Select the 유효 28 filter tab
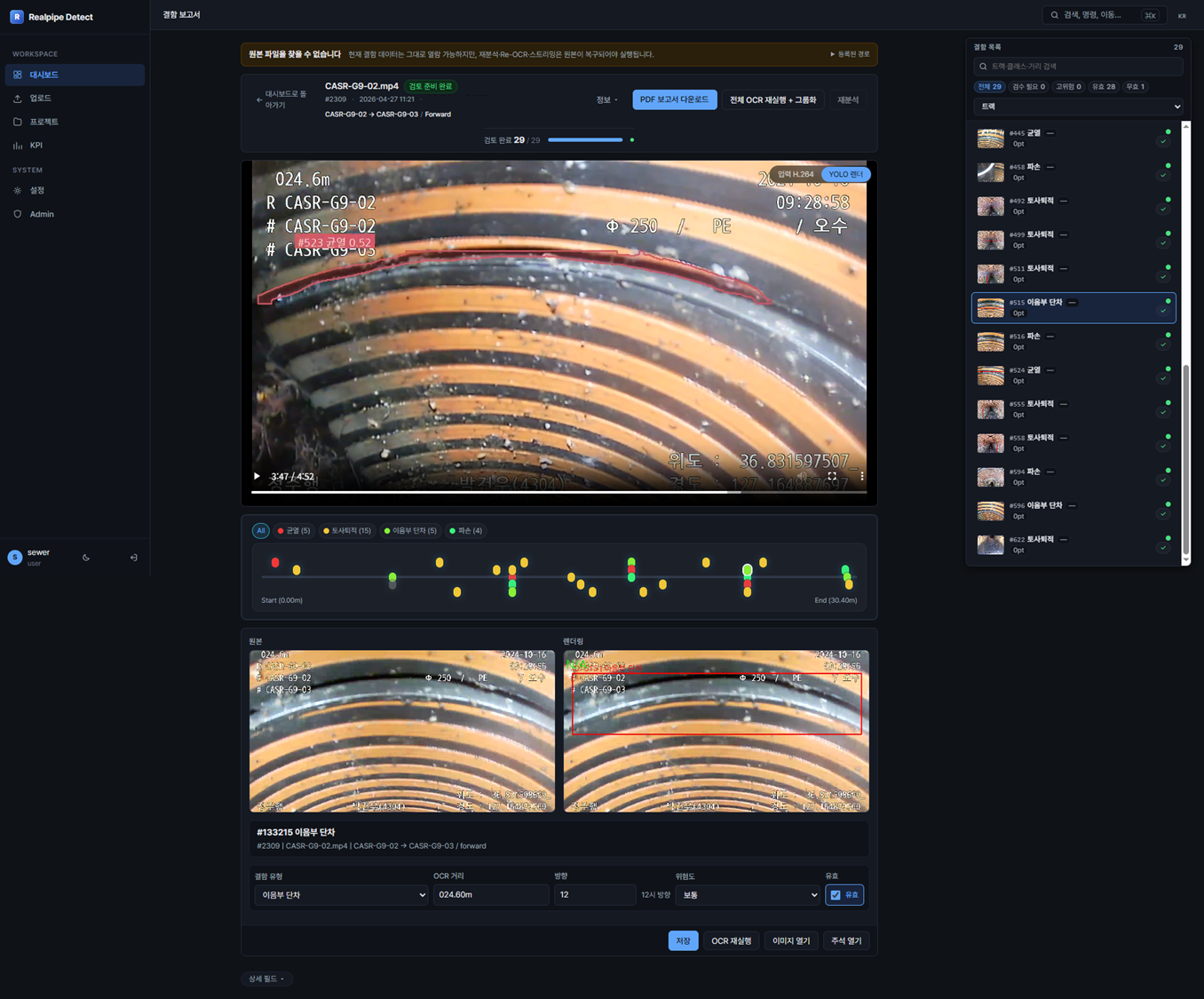 pos(1104,87)
